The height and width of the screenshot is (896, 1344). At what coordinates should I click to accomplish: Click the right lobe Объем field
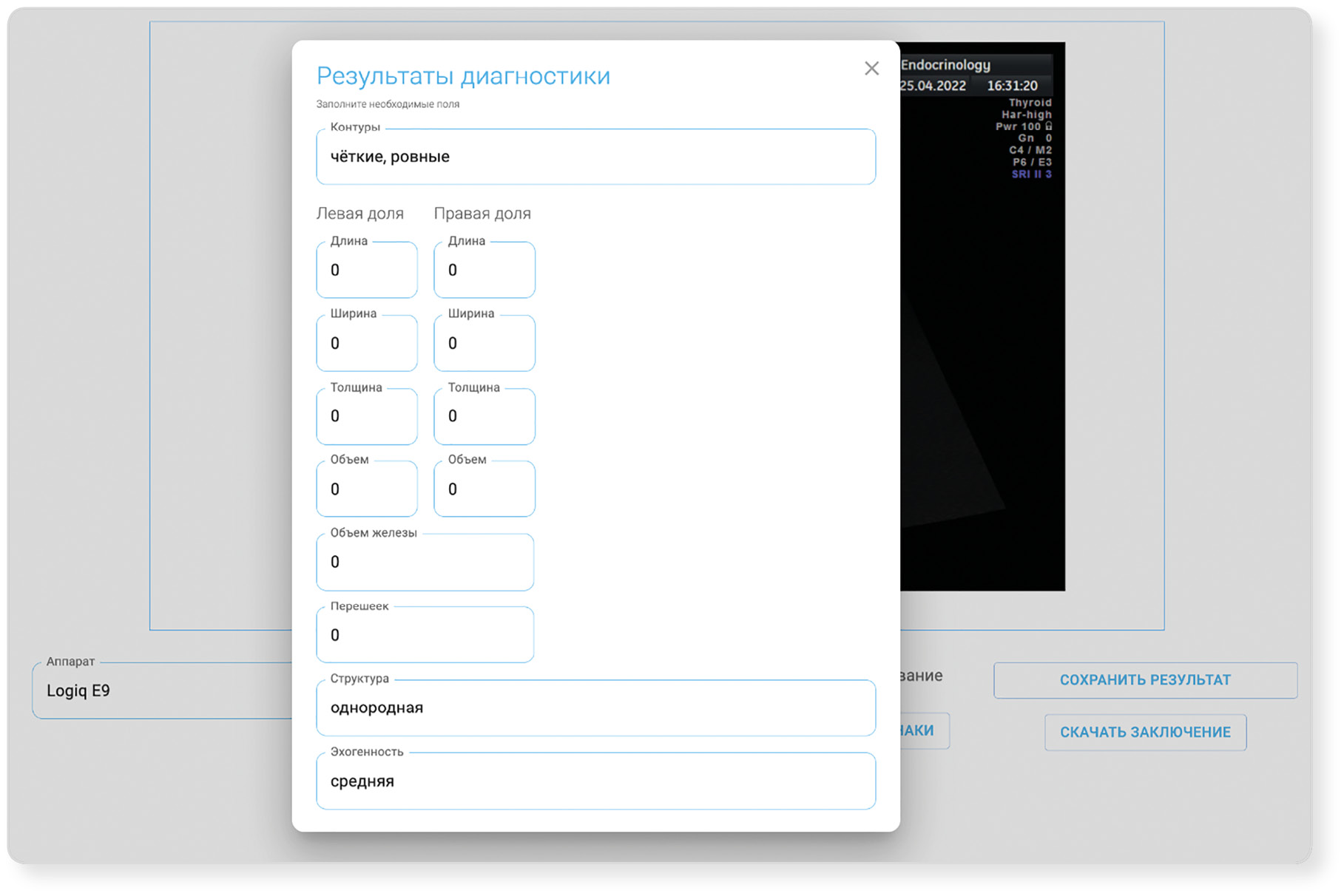484,489
